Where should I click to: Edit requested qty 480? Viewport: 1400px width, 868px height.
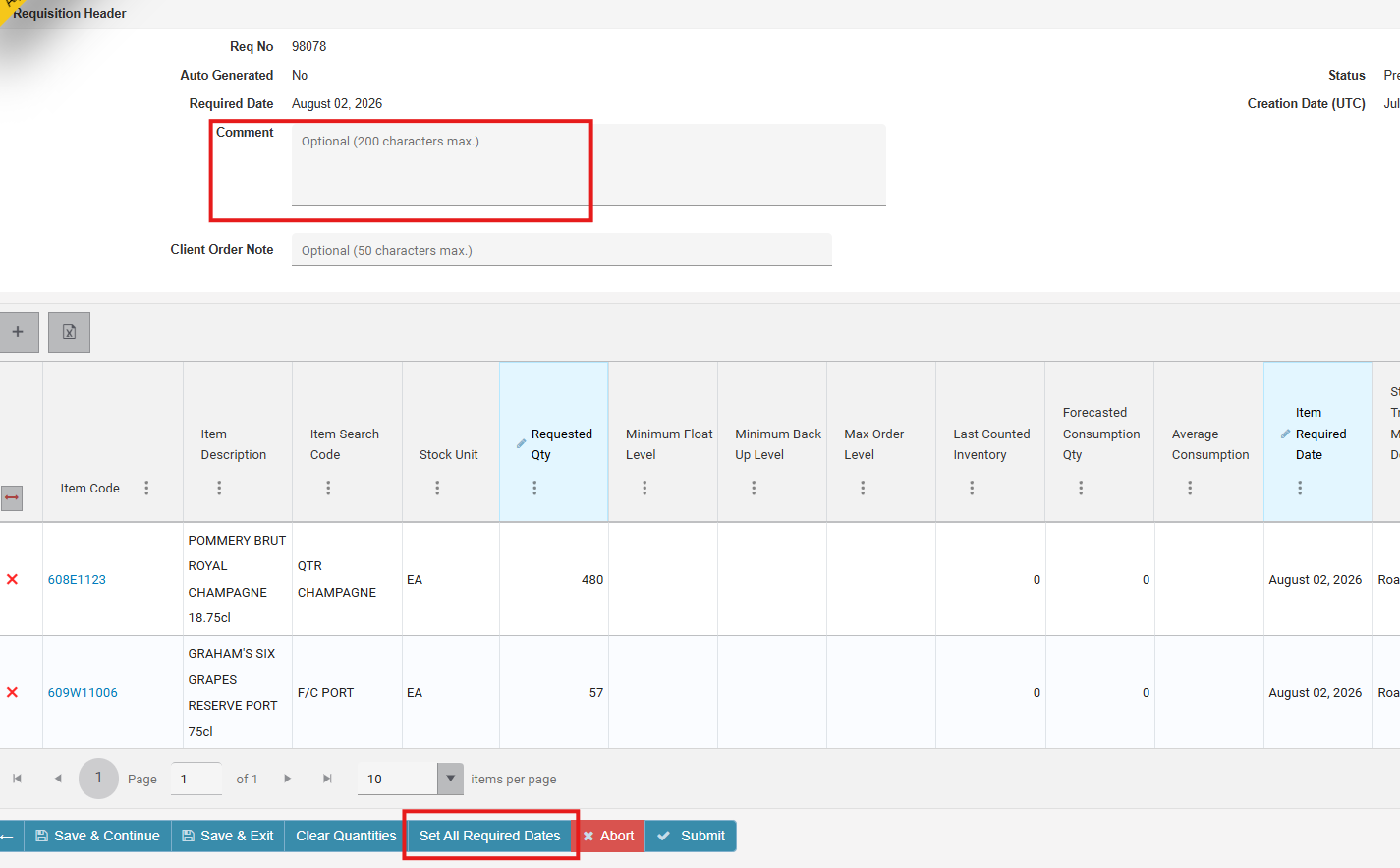pos(554,580)
